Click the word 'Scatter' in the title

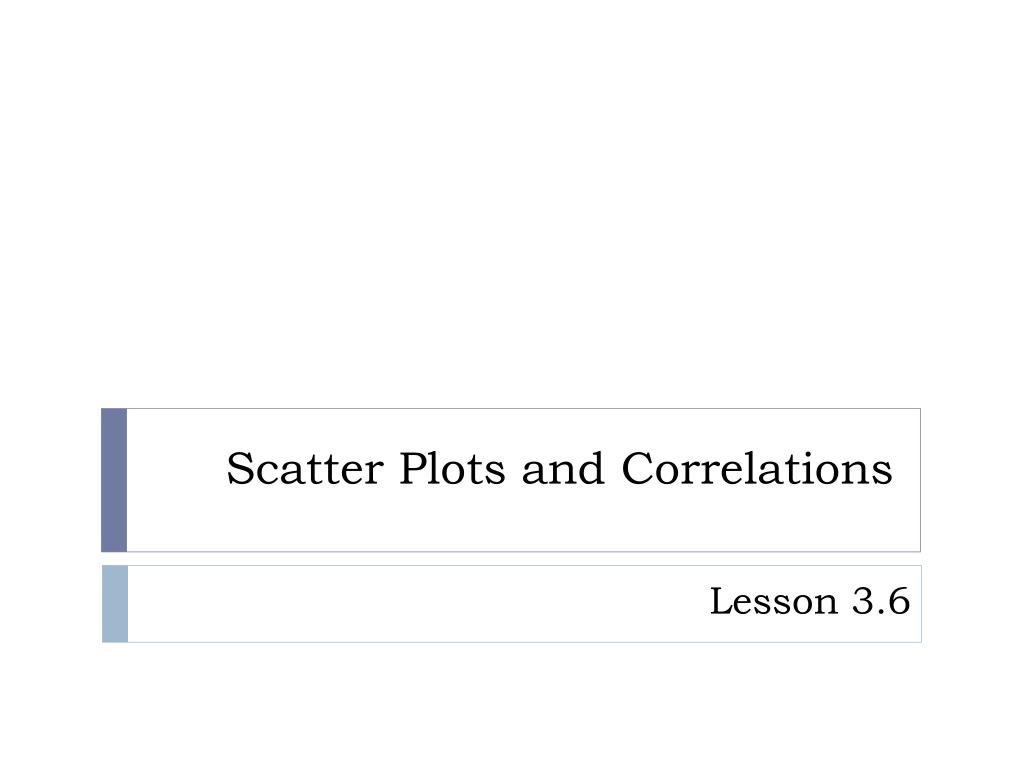(x=304, y=468)
